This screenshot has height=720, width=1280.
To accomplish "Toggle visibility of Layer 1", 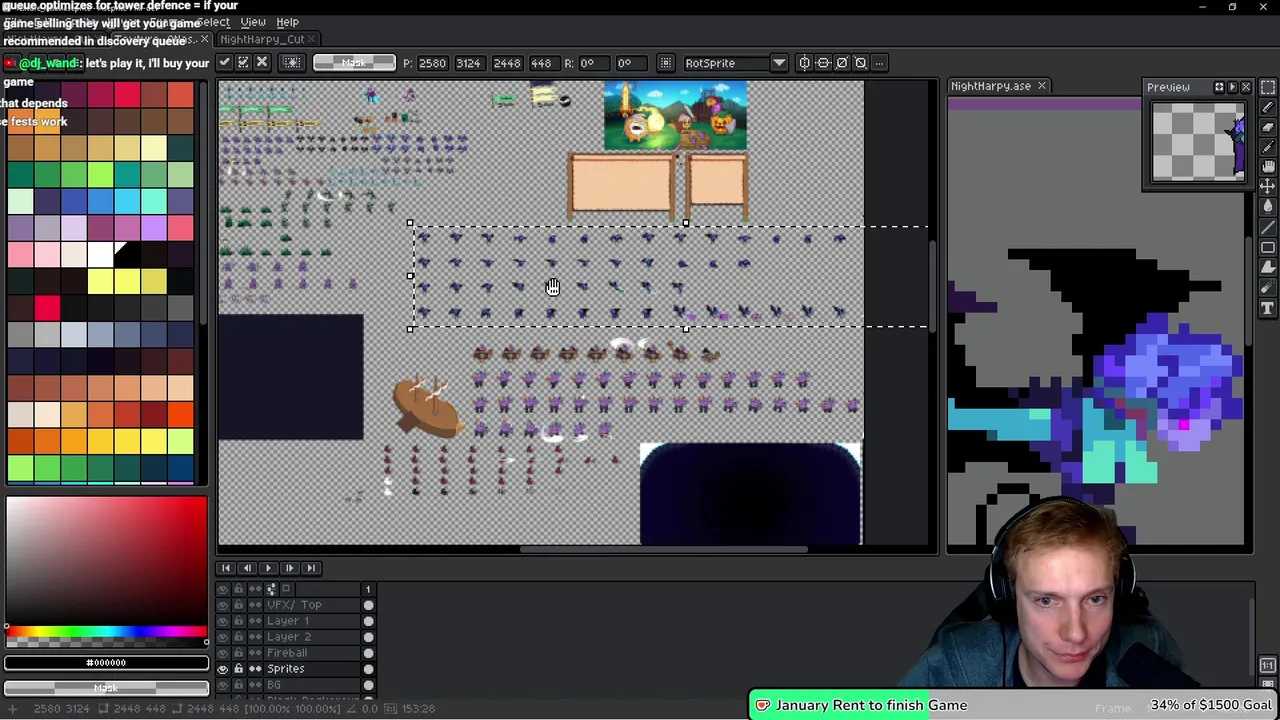I will [x=222, y=621].
